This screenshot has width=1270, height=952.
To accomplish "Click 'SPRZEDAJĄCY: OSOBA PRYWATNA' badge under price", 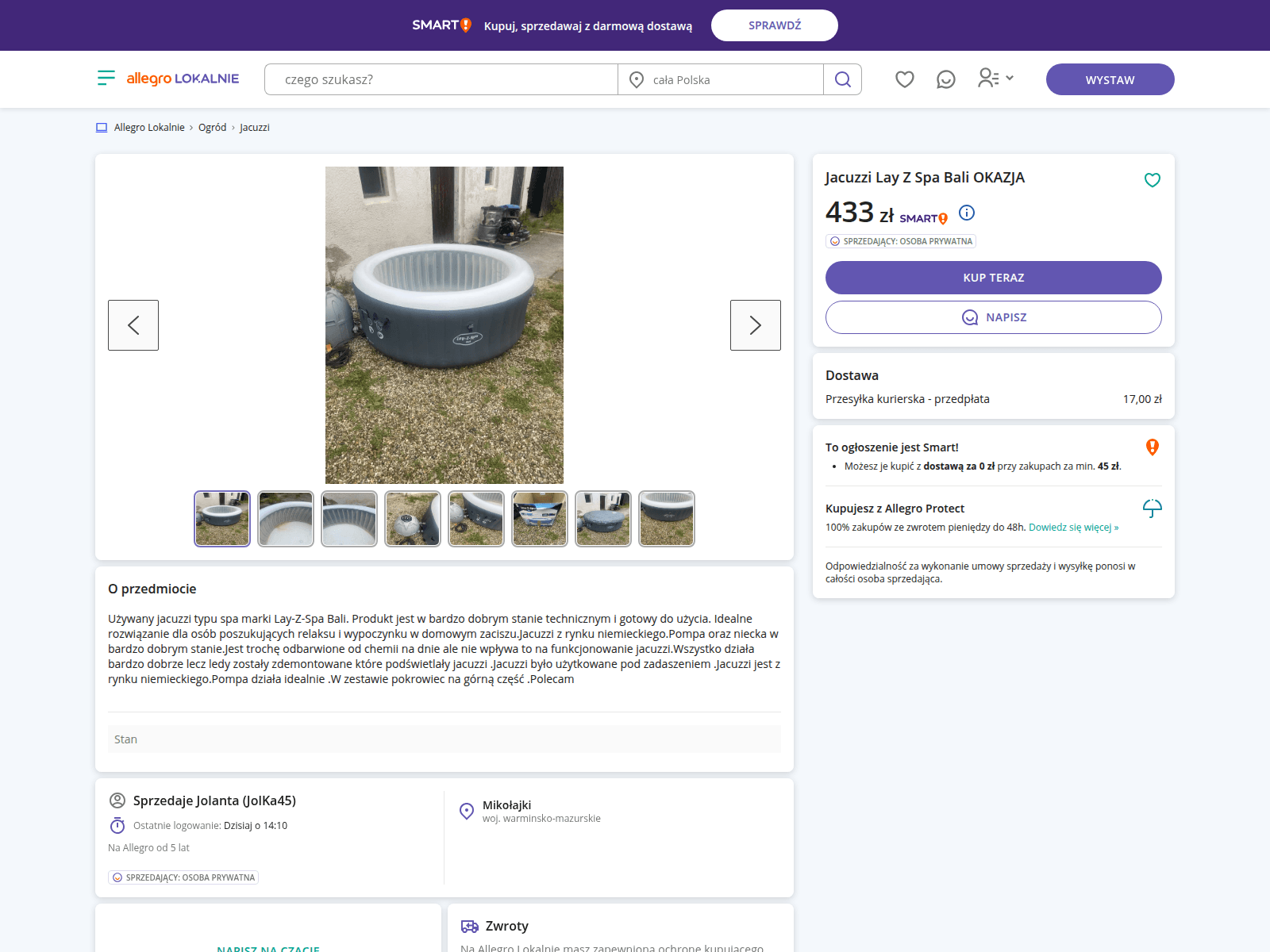I will (x=901, y=241).
